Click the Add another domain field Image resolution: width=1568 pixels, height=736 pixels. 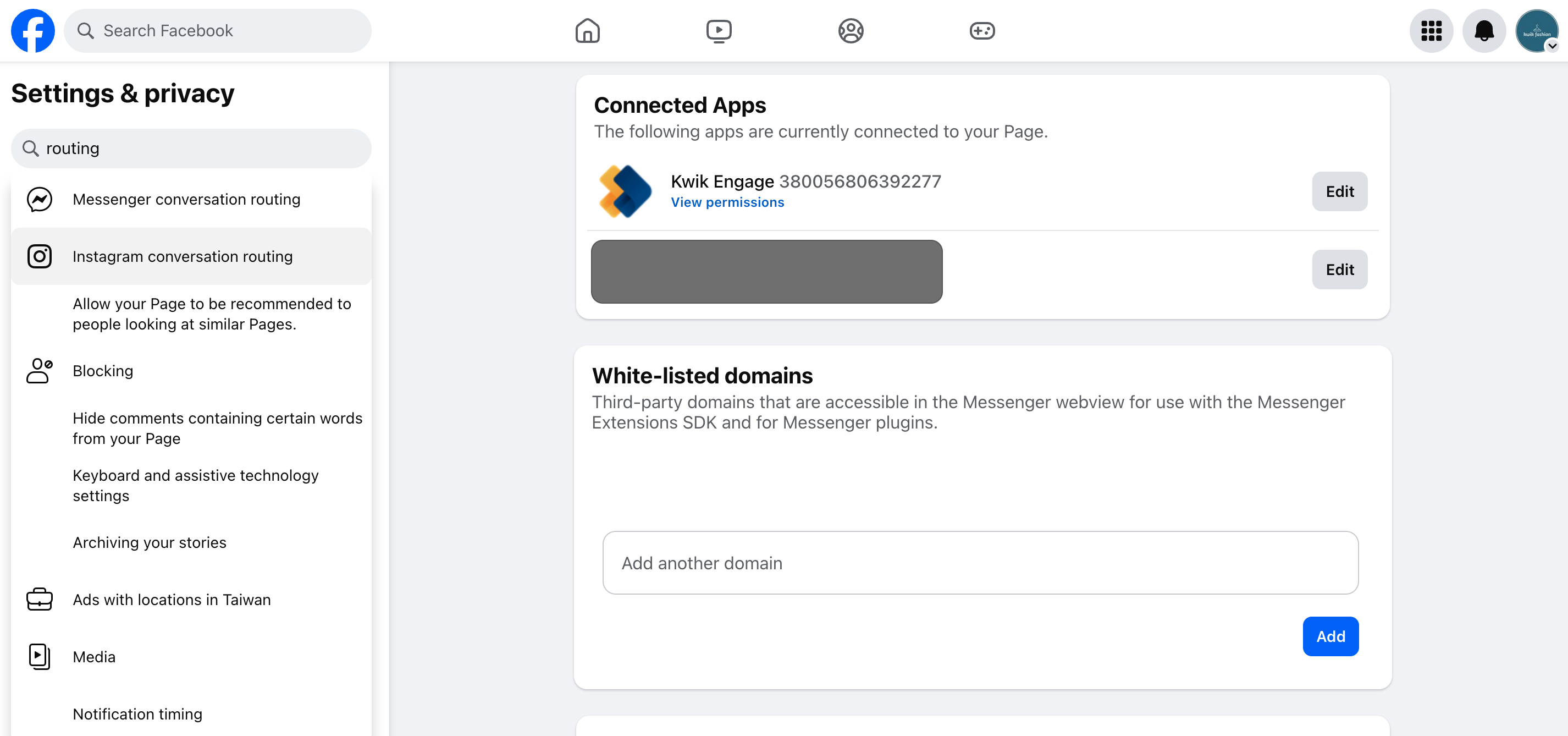coord(980,563)
